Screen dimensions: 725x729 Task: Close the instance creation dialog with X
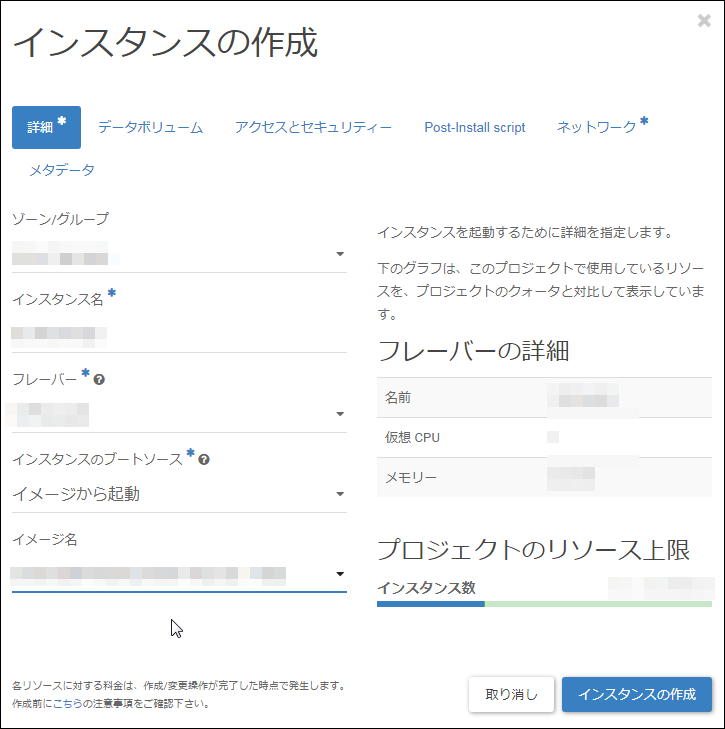coord(704,20)
